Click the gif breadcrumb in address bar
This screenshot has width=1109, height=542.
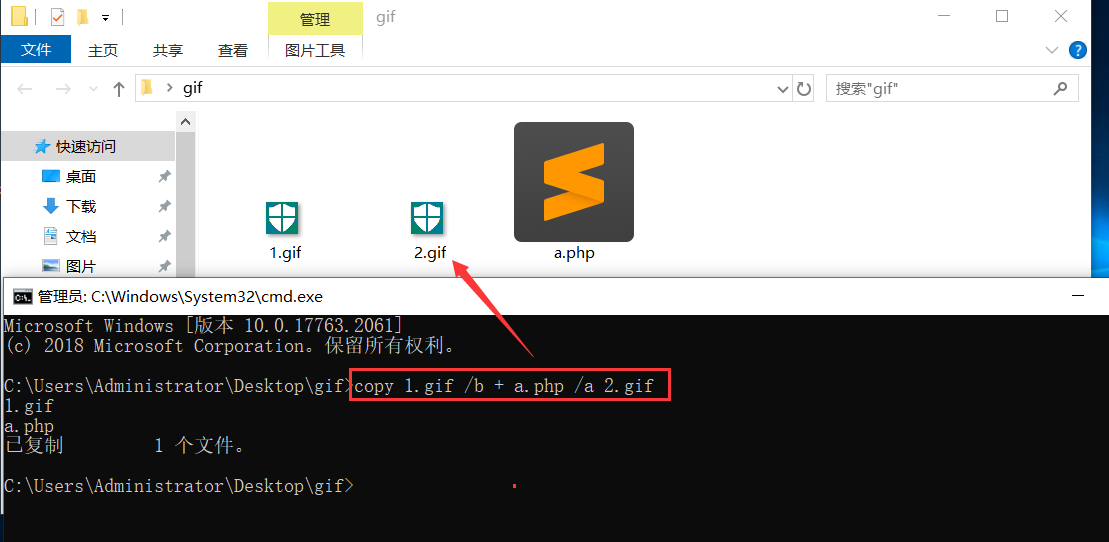tap(193, 88)
